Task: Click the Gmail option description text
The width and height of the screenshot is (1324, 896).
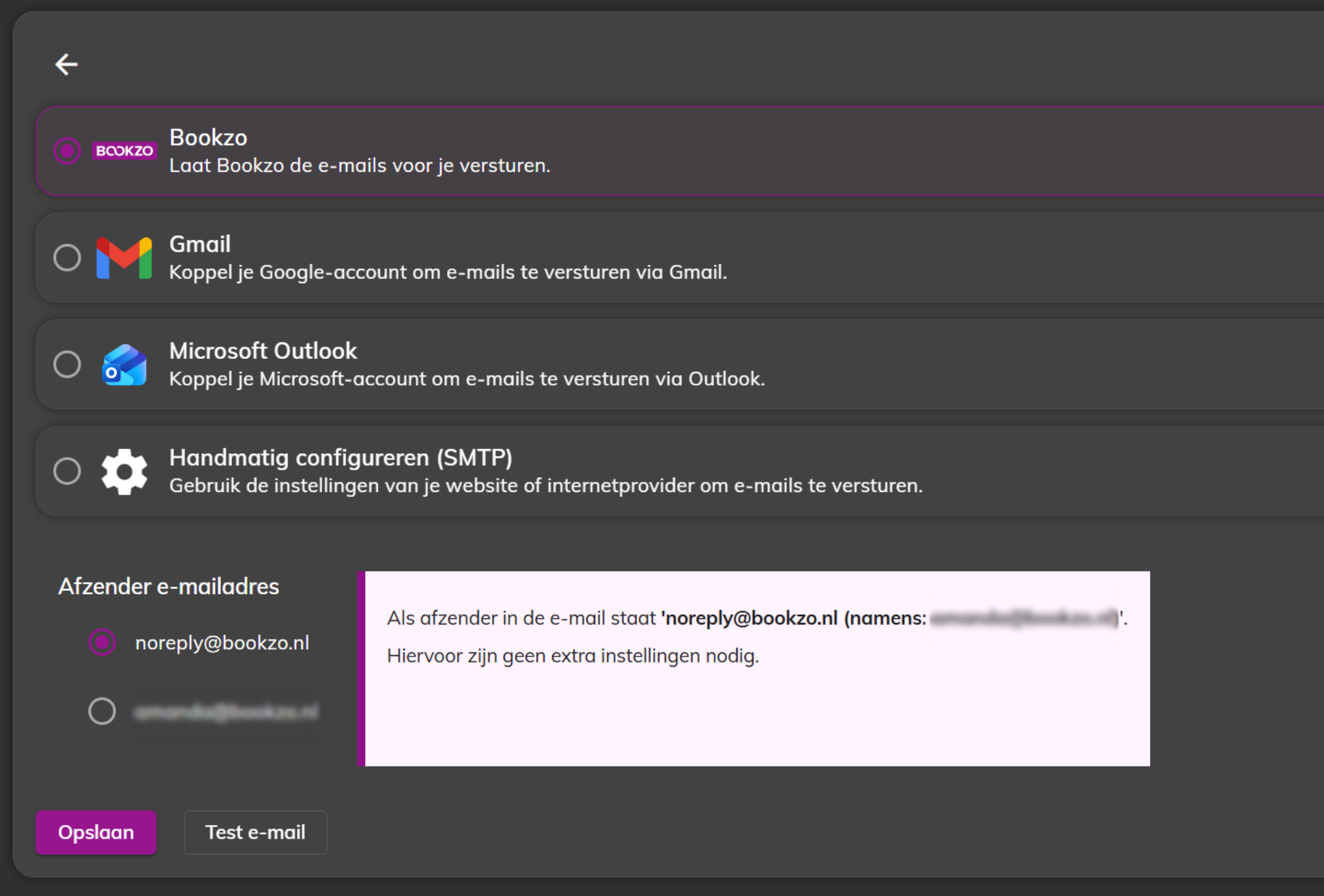Action: (448, 272)
